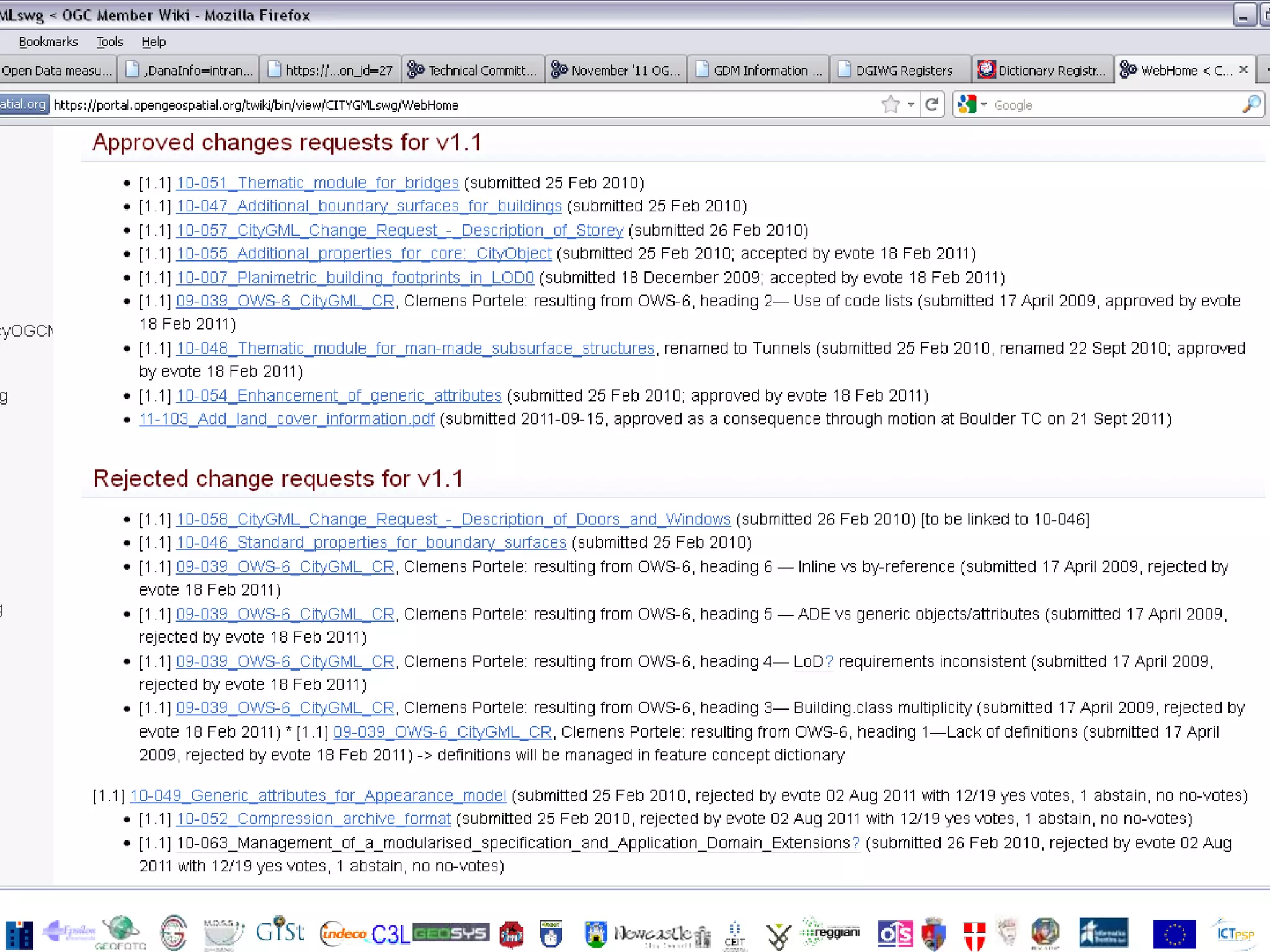Open the address bar history dropdown arrow
Viewport: 1270px width, 952px height.
pos(911,105)
